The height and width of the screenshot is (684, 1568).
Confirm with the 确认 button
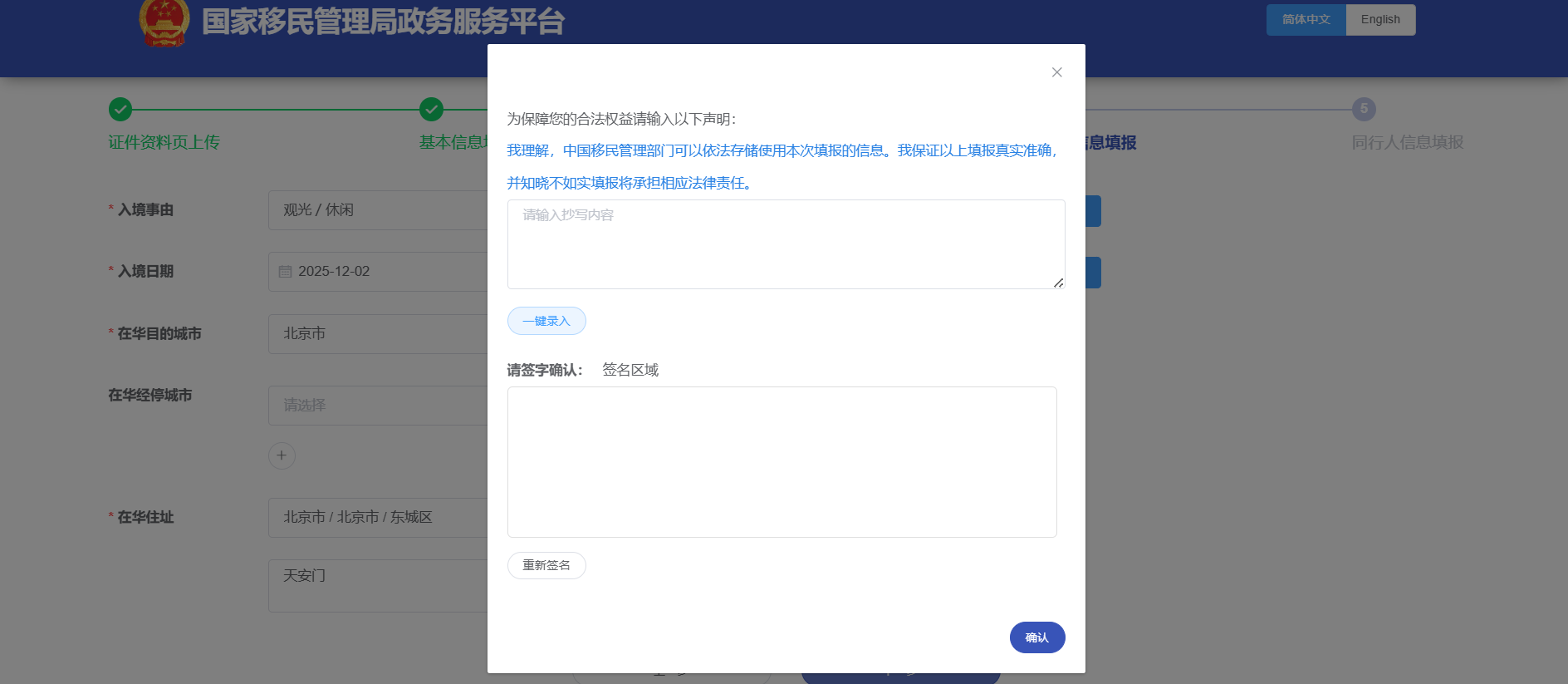[1037, 637]
